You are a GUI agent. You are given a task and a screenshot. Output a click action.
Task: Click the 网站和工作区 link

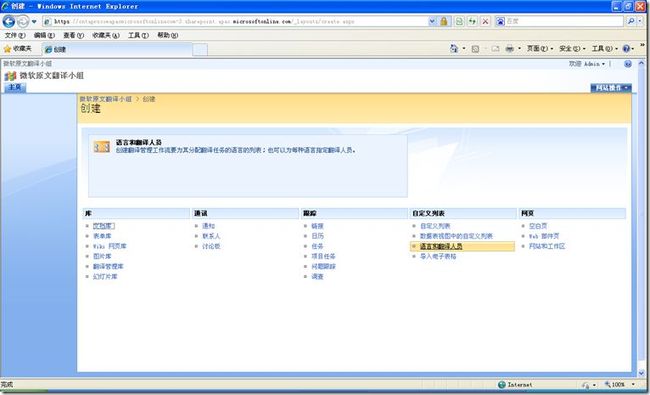[x=547, y=246]
